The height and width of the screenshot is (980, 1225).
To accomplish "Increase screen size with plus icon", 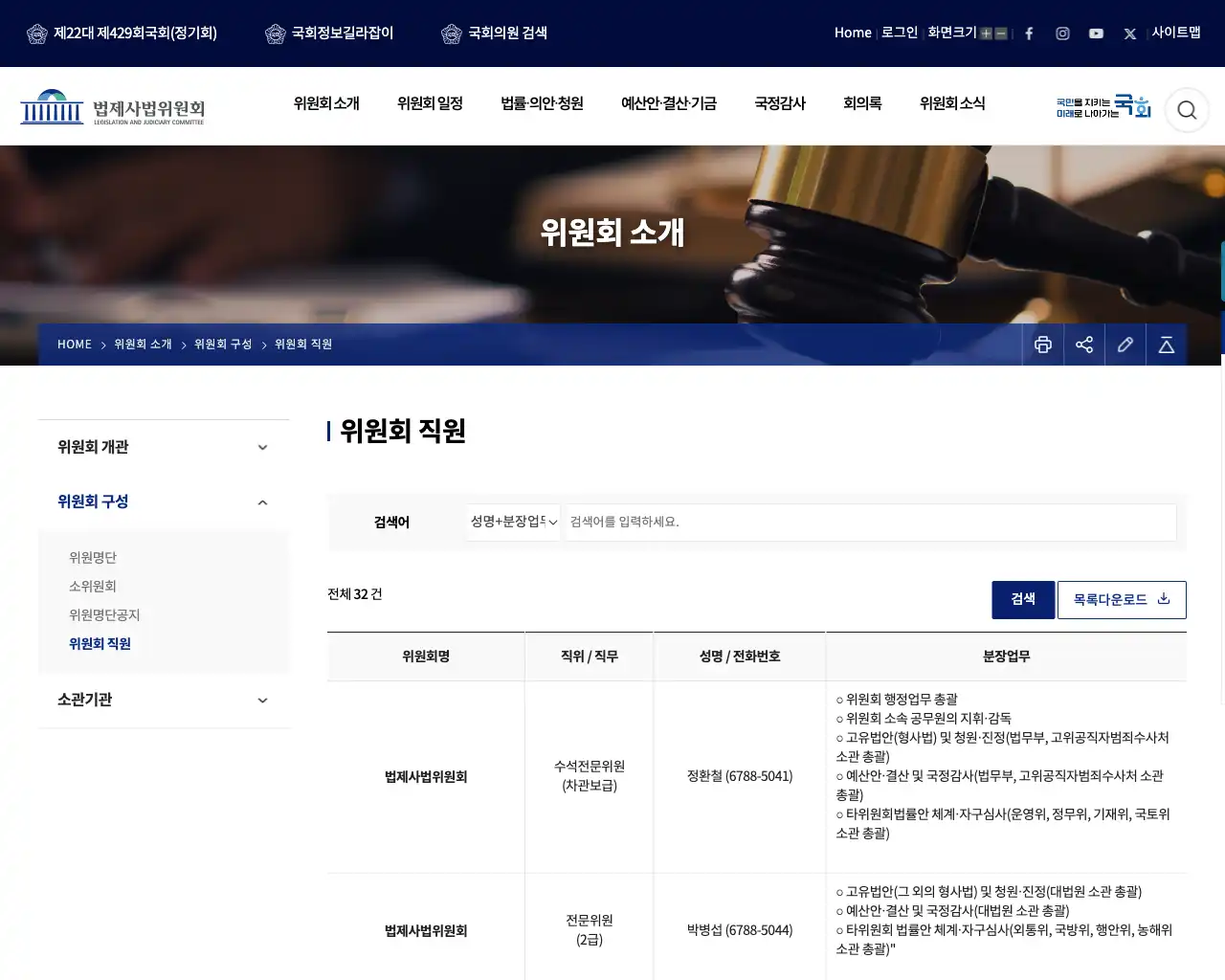I will click(x=986, y=33).
